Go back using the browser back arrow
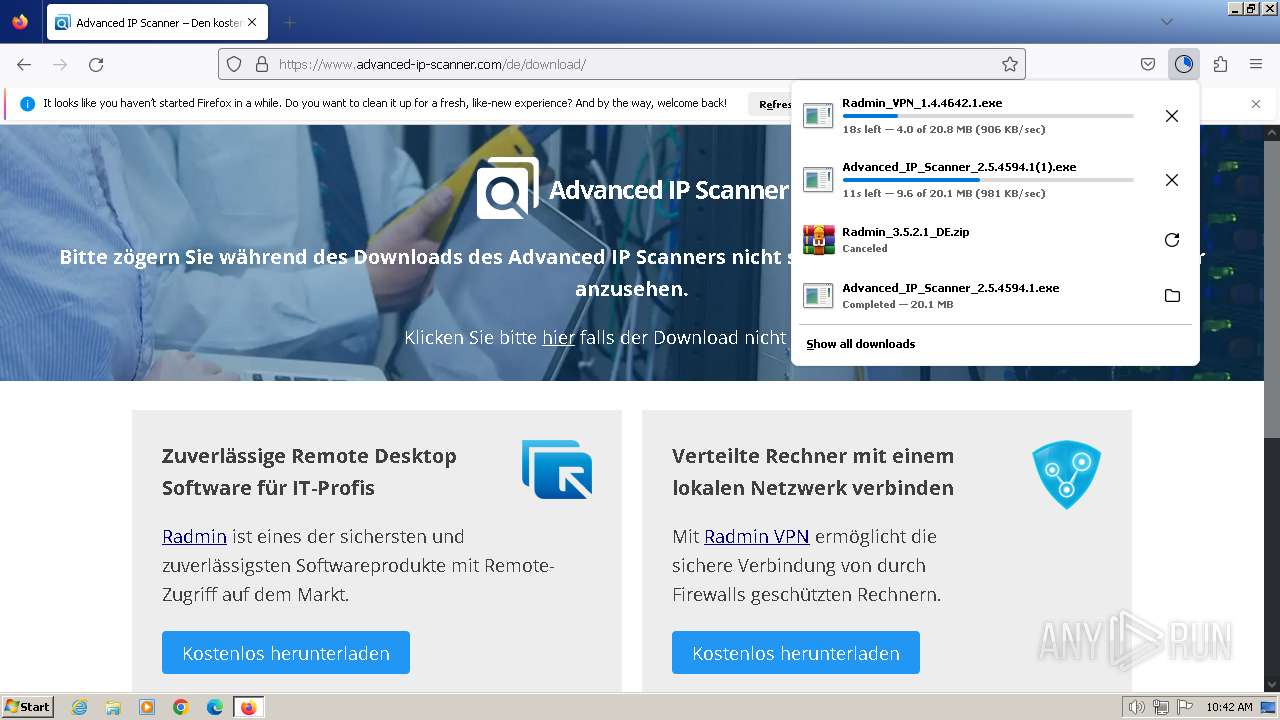Screen dimensions: 1280x720 [x=24, y=64]
